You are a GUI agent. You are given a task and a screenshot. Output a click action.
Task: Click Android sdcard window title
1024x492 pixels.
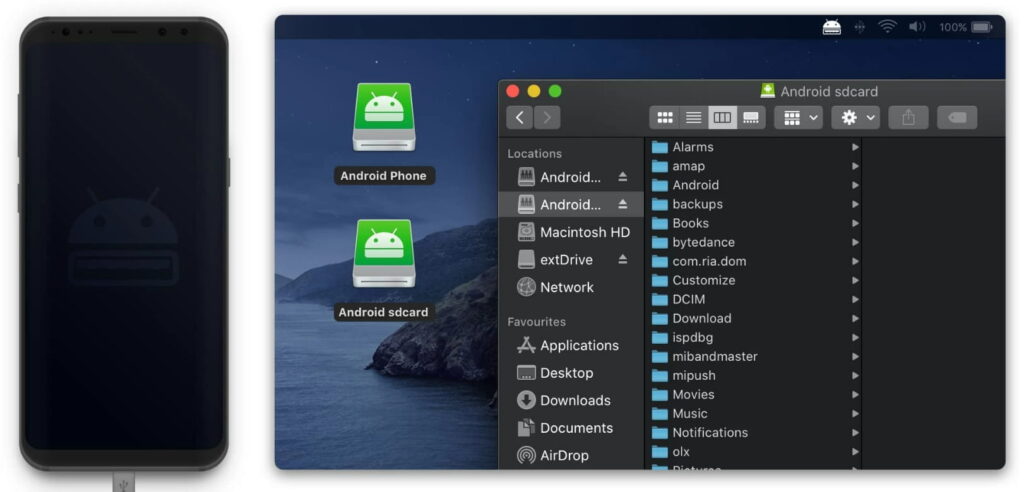pyautogui.click(x=829, y=91)
